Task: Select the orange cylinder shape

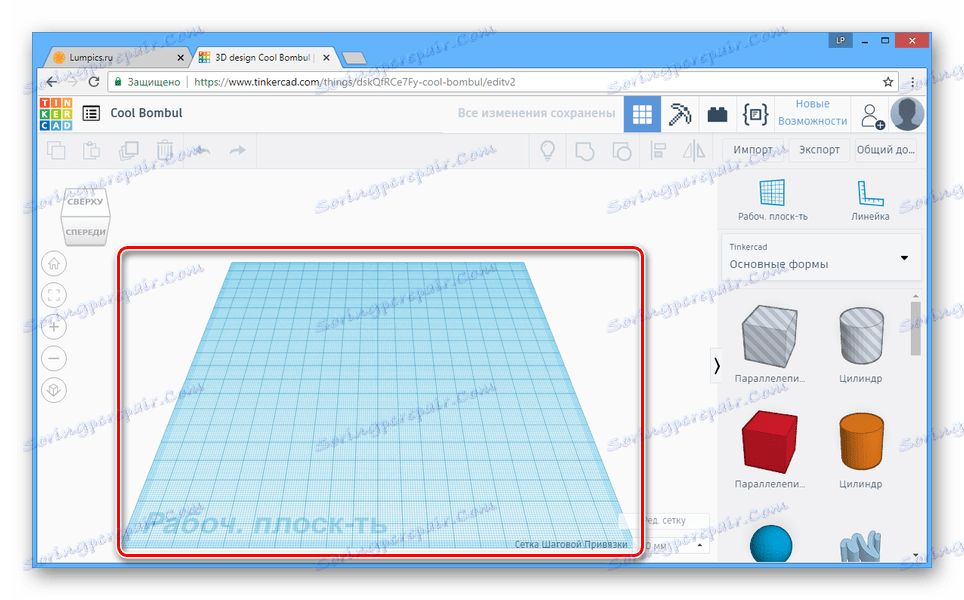Action: tap(861, 441)
